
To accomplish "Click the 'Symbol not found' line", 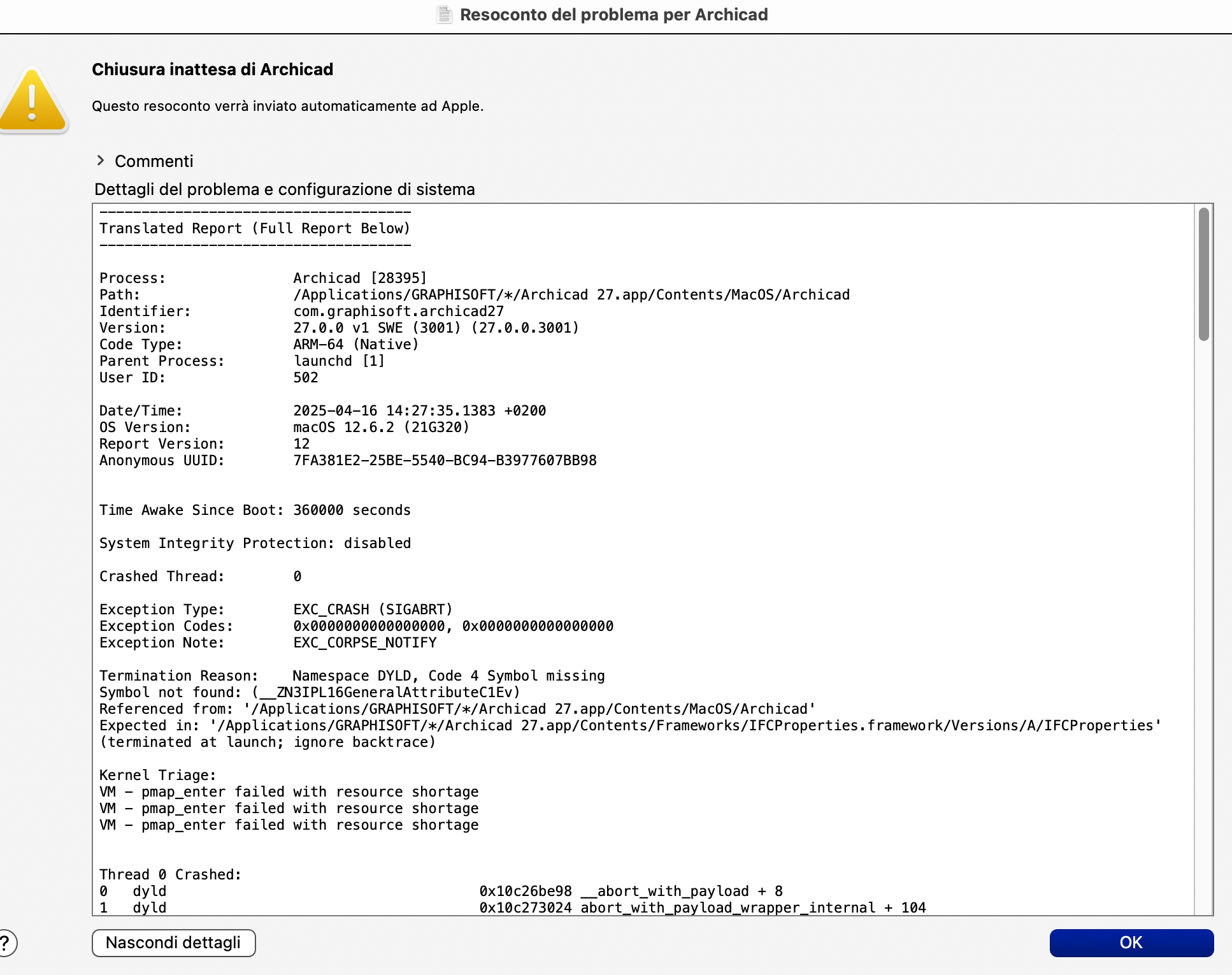I will click(x=310, y=692).
